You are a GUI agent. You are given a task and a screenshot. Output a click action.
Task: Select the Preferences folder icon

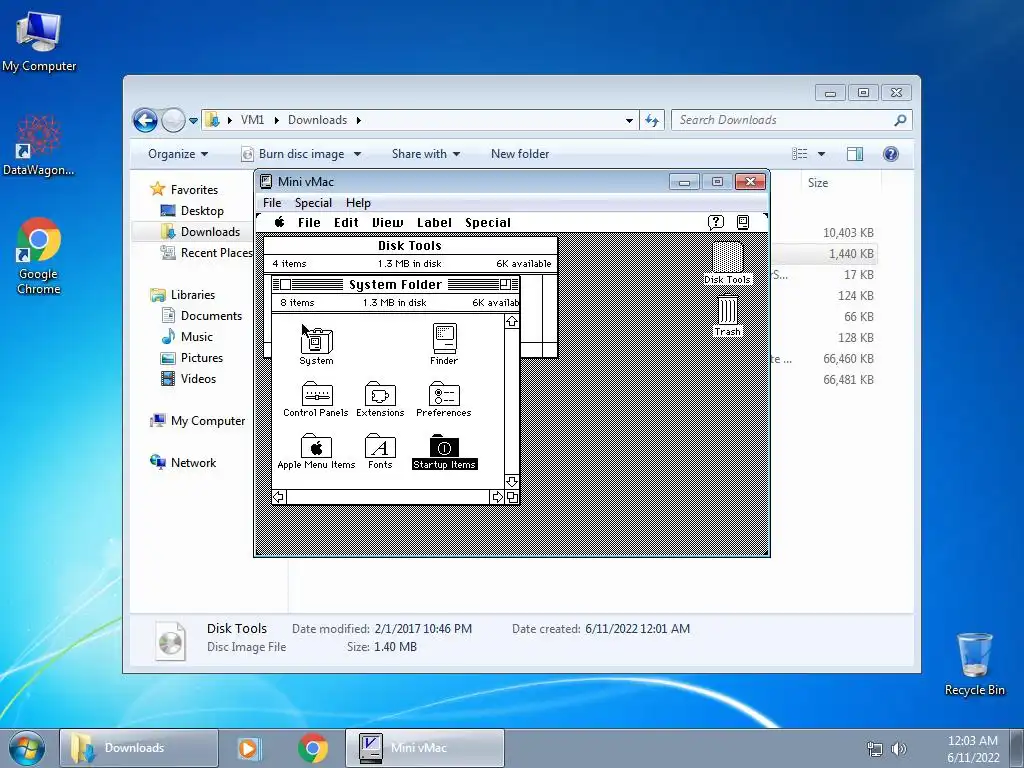(x=444, y=394)
